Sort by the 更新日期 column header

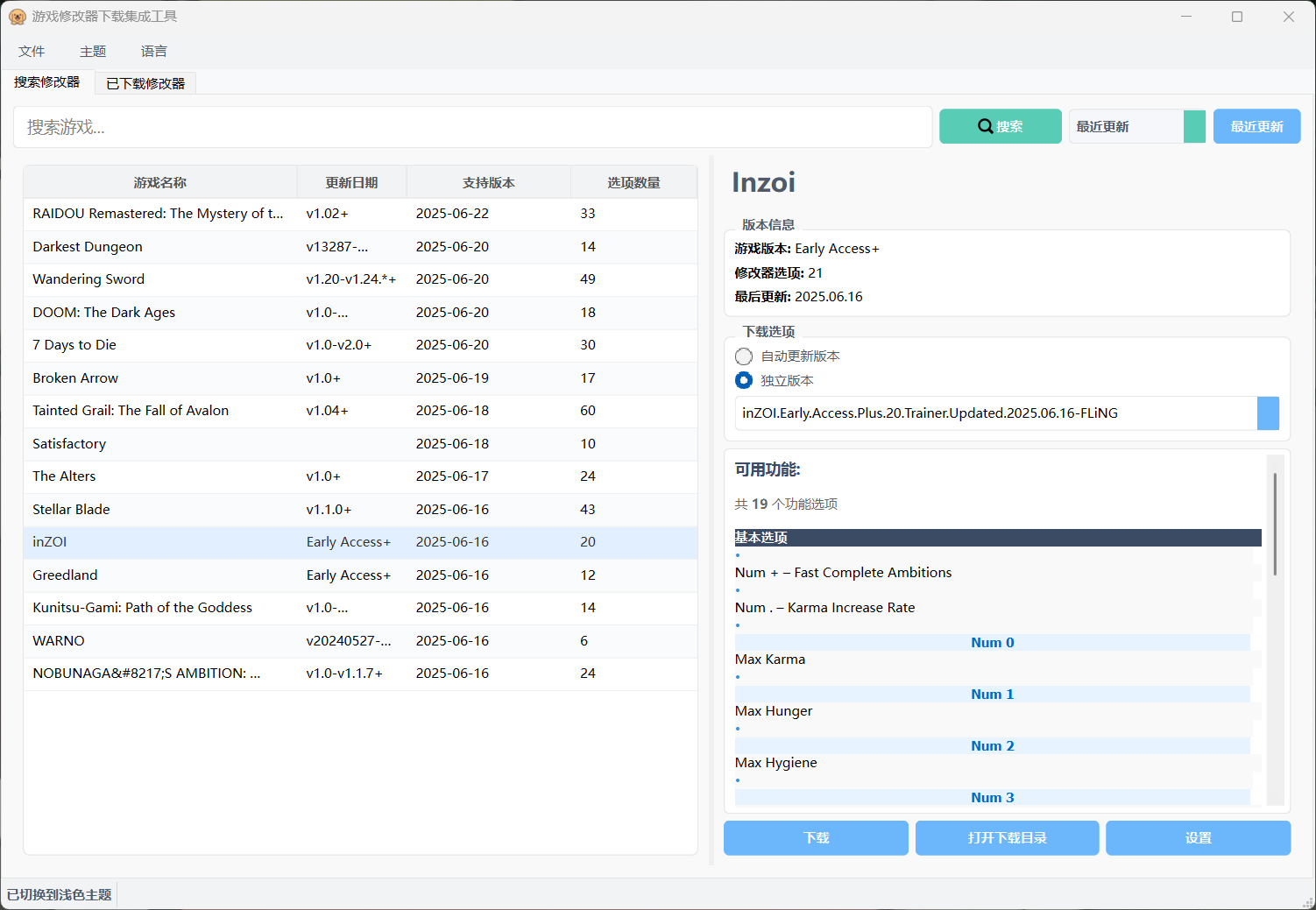tap(352, 182)
